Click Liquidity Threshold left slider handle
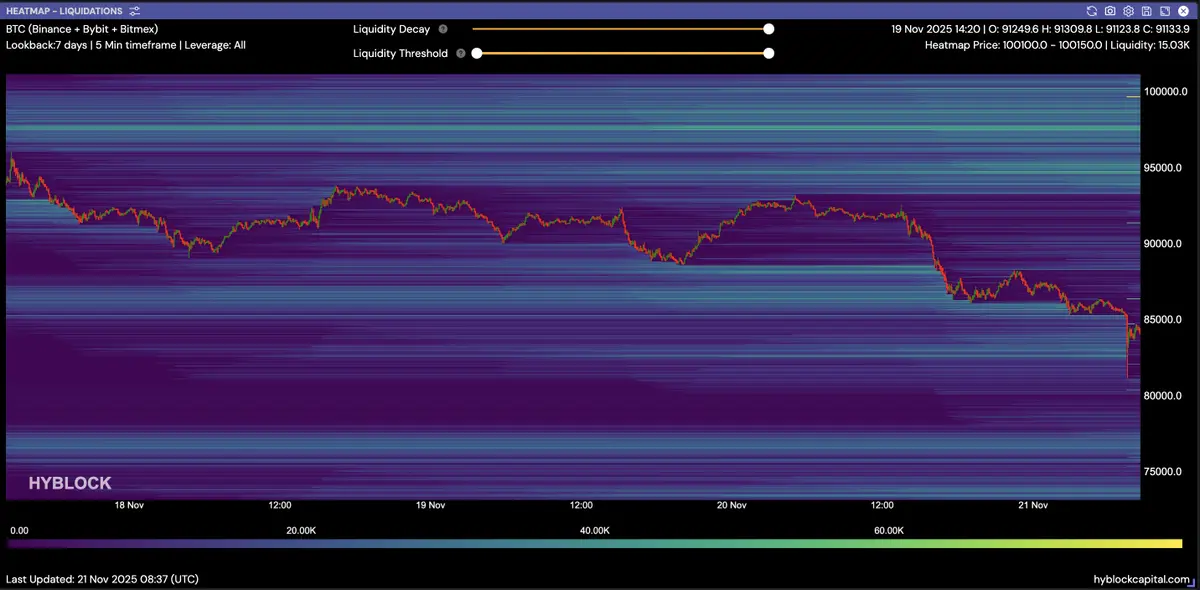Viewport: 1200px width, 590px height. point(477,54)
